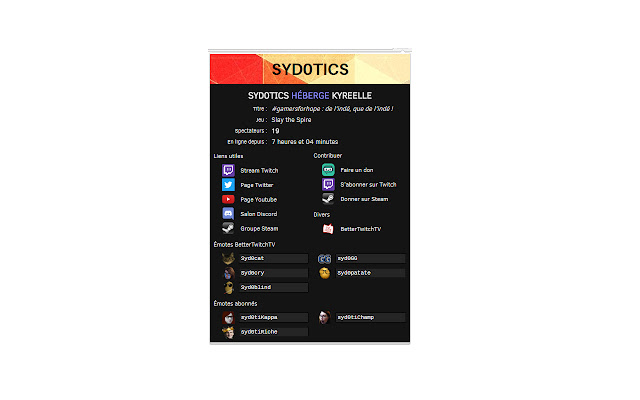Click the BetterTwitchTV logo icon
Image resolution: width=640 pixels, height=400 pixels.
pos(328,229)
